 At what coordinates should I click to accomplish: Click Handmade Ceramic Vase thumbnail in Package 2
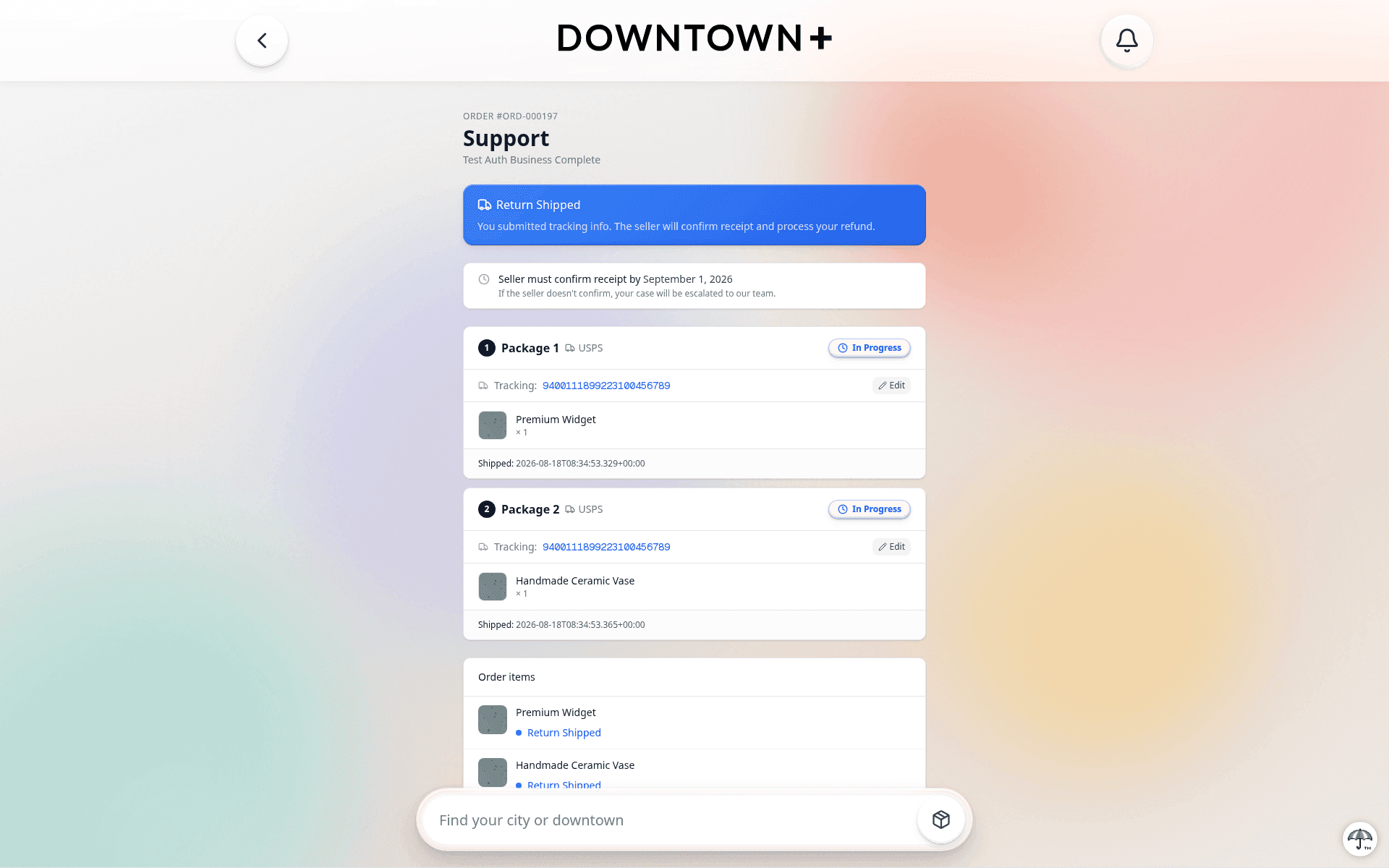coord(493,587)
